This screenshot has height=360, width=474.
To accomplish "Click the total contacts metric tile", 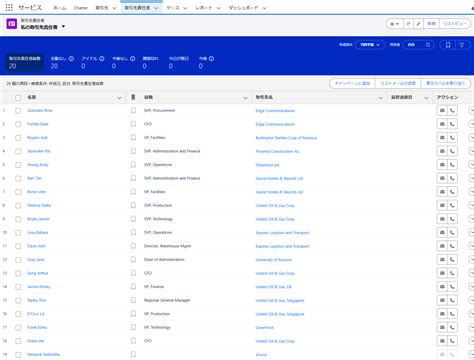I will (24, 62).
